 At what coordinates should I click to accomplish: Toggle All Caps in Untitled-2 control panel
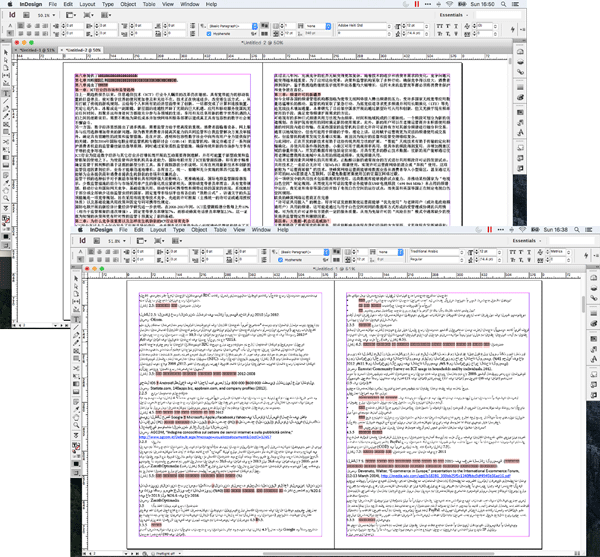point(440,26)
